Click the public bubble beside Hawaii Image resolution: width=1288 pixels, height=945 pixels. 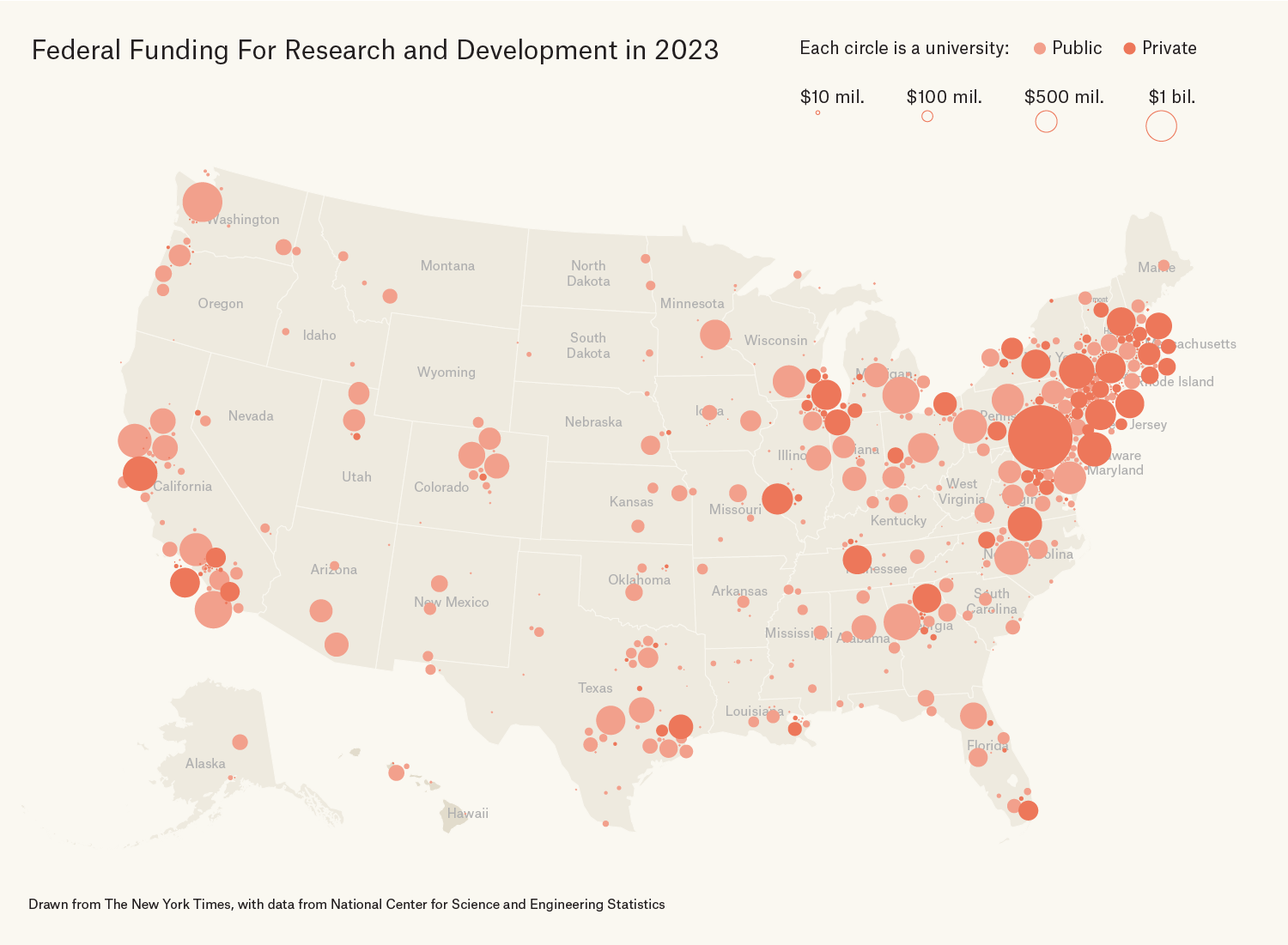(396, 772)
